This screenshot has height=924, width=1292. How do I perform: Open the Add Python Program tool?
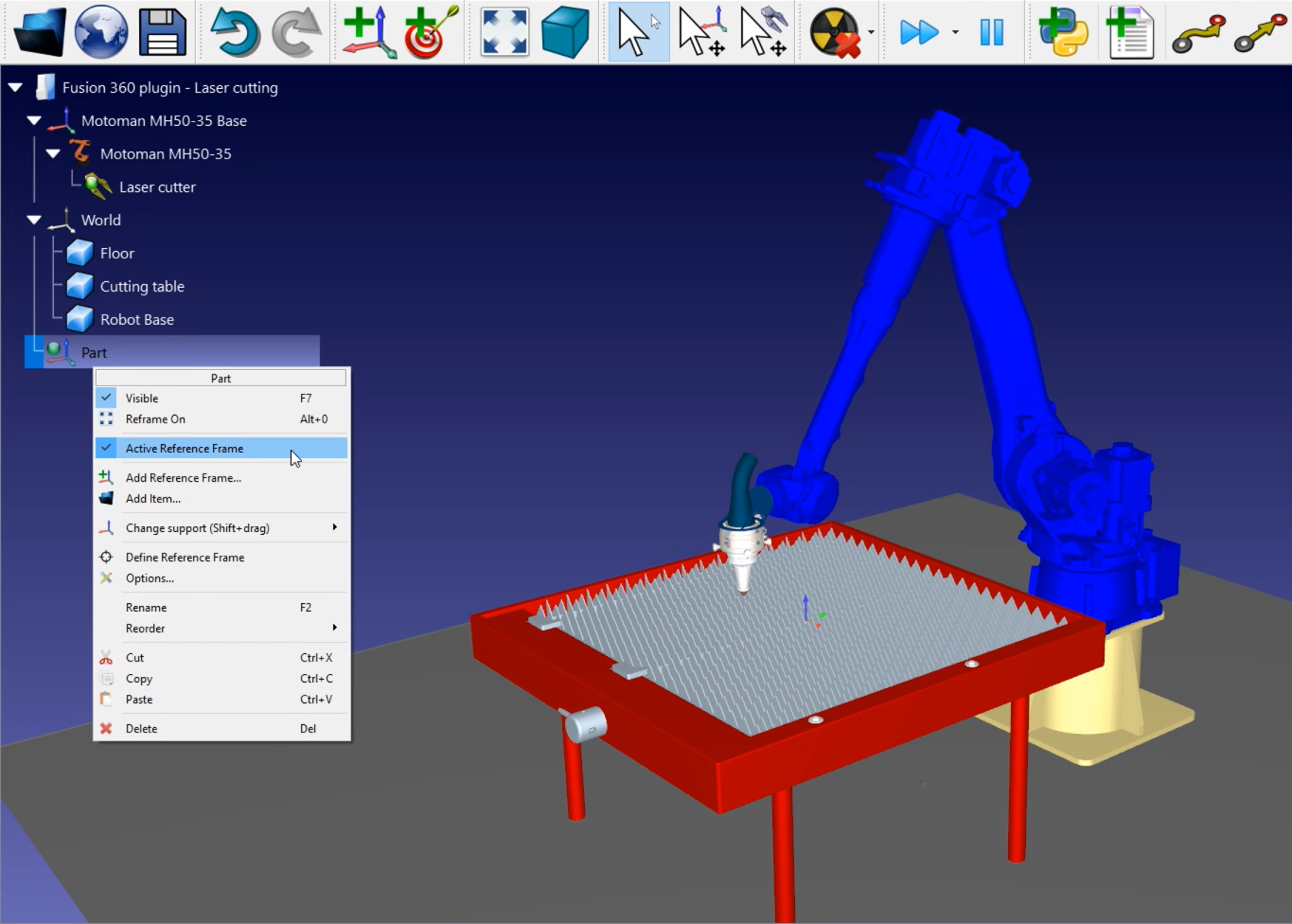[1061, 31]
